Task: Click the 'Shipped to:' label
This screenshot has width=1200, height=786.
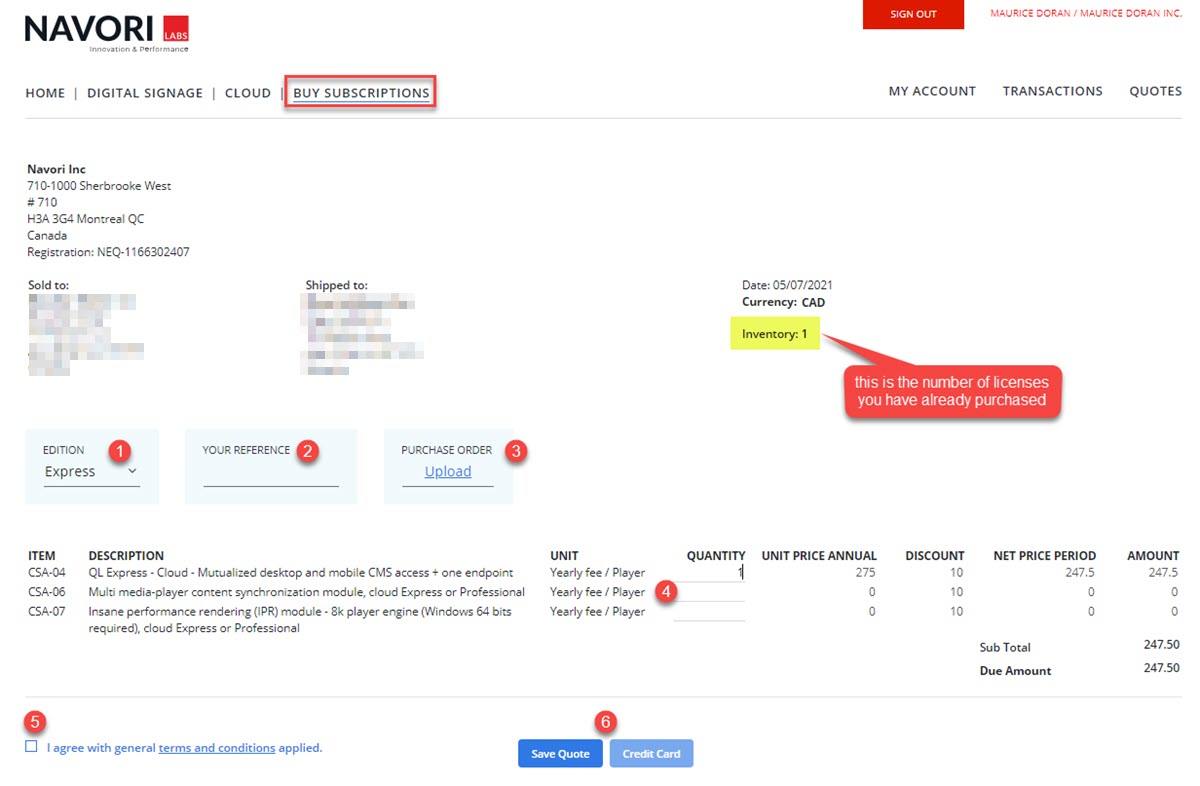Action: pos(337,285)
